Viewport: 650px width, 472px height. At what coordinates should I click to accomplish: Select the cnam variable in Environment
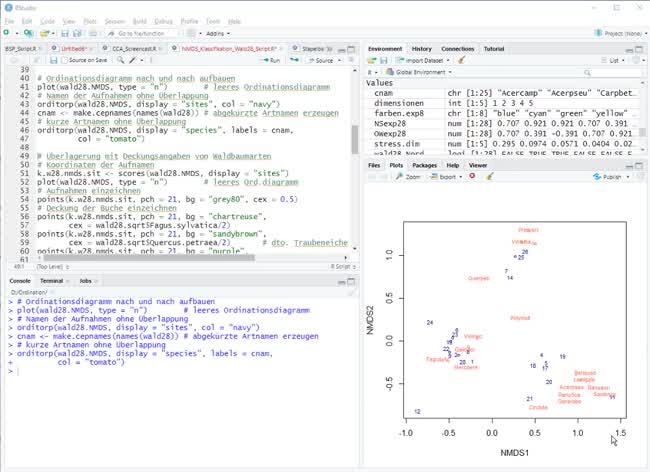504,93
